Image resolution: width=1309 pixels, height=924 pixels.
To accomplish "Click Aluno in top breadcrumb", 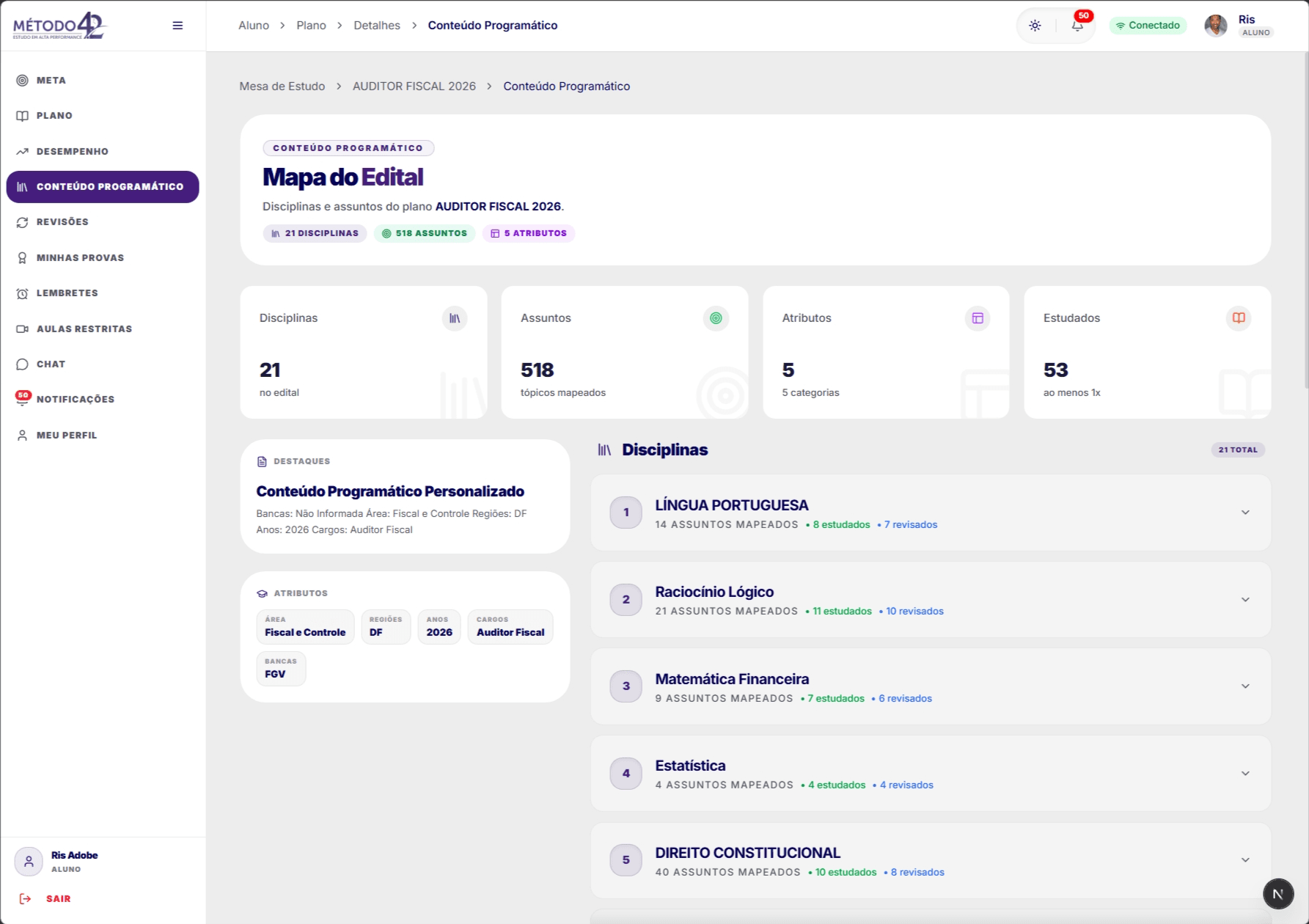I will point(254,26).
